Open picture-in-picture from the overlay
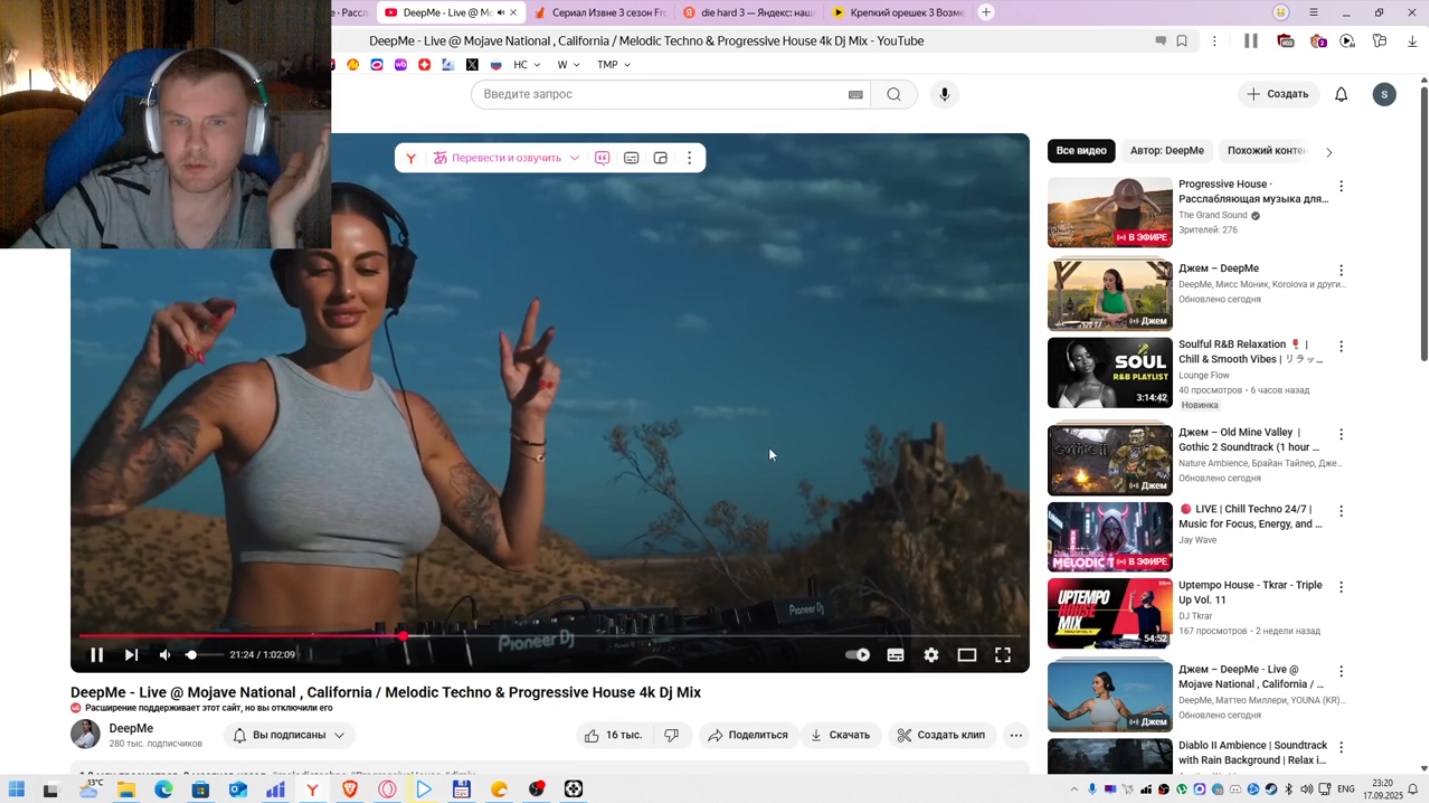Image resolution: width=1429 pixels, height=803 pixels. point(660,158)
